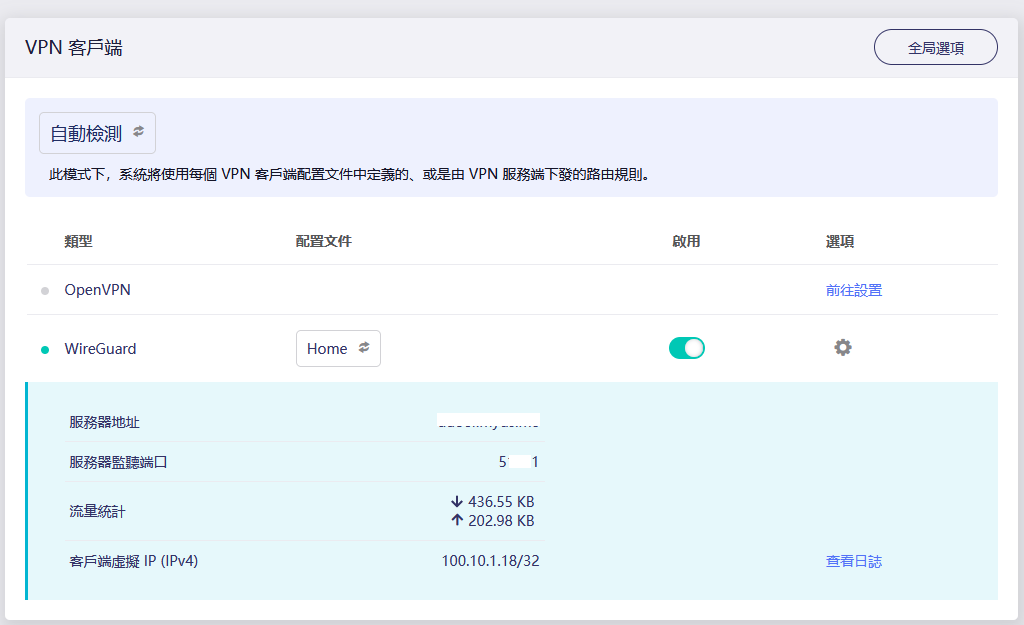Image resolution: width=1024 pixels, height=625 pixels.
Task: Open the 自動檢測 routing mode selector
Action: 96,132
